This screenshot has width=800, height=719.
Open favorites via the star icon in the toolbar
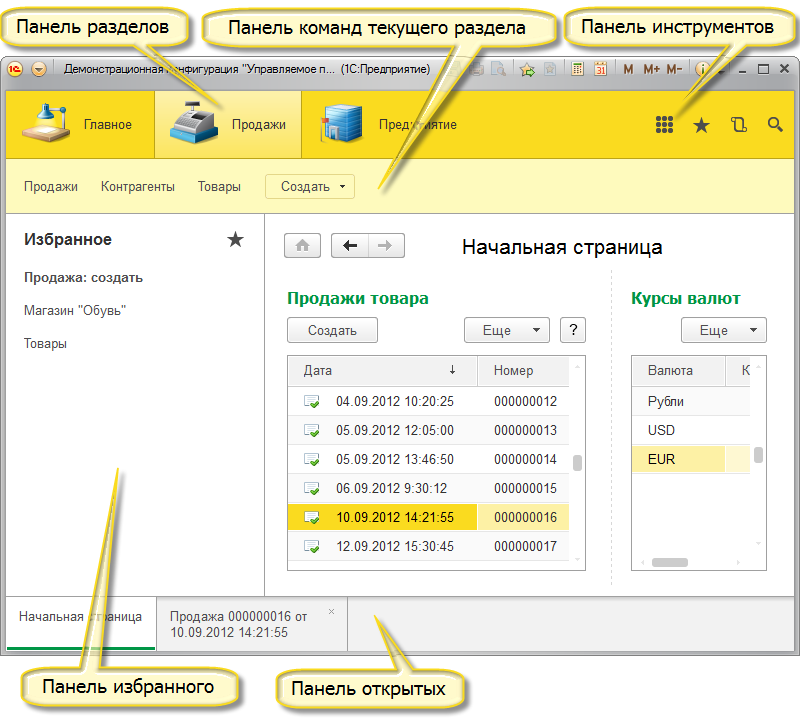point(701,124)
